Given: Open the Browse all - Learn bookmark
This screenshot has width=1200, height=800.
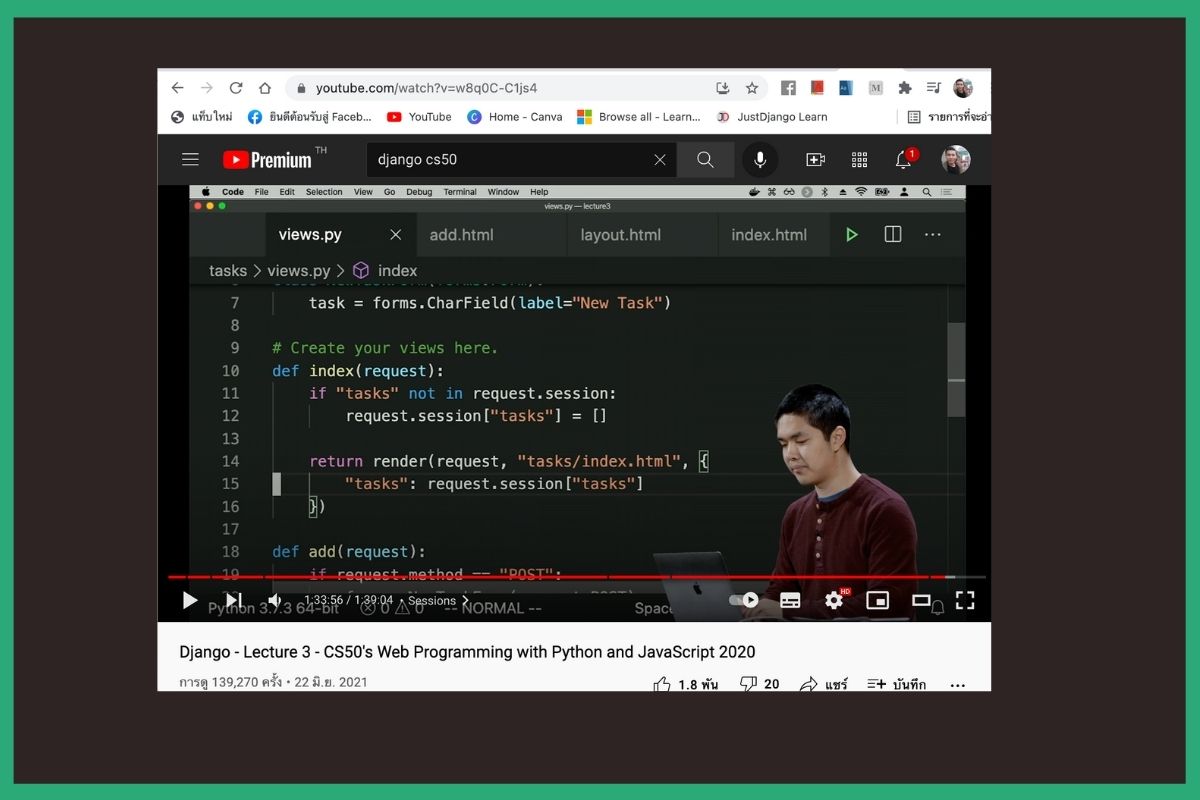Looking at the screenshot, I should (x=639, y=117).
